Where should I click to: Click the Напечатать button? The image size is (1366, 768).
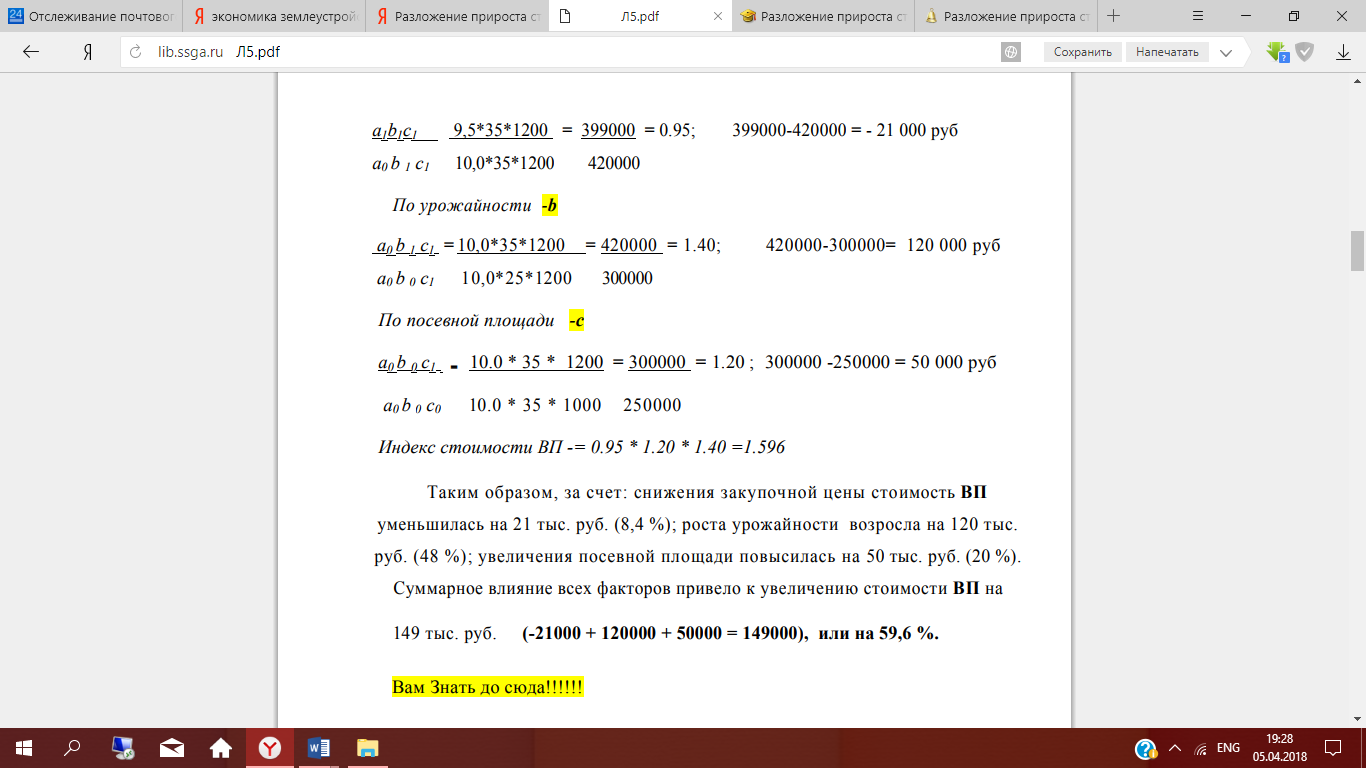(1167, 52)
